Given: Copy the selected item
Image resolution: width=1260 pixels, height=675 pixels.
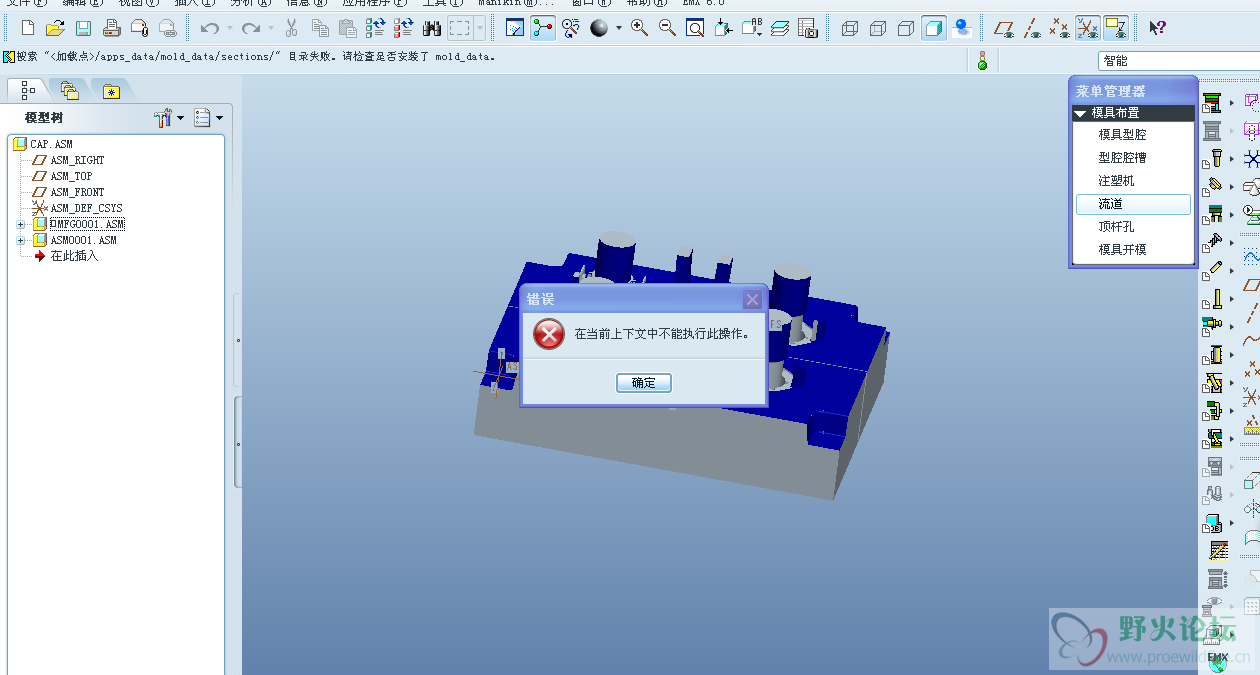Looking at the screenshot, I should (x=320, y=28).
